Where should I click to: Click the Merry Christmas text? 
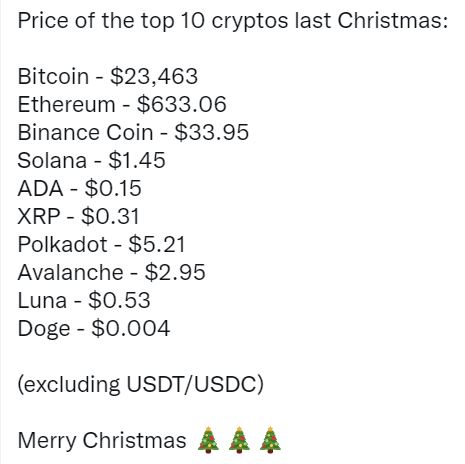(x=102, y=440)
